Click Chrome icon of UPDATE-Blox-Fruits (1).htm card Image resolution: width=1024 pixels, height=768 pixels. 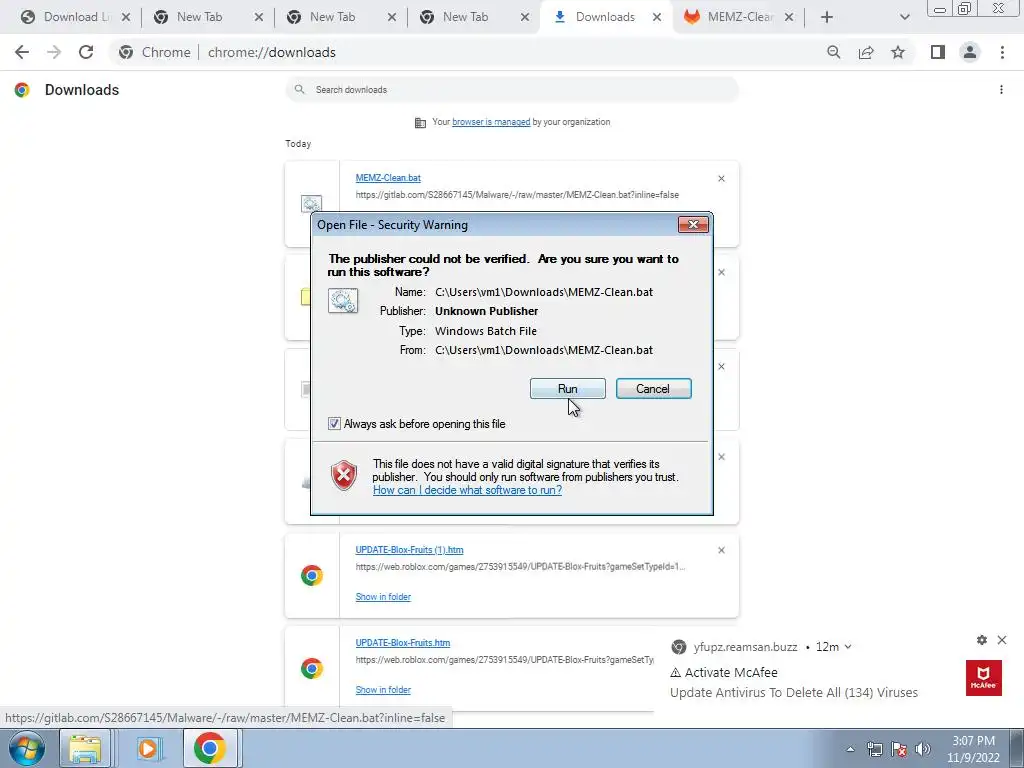click(312, 575)
